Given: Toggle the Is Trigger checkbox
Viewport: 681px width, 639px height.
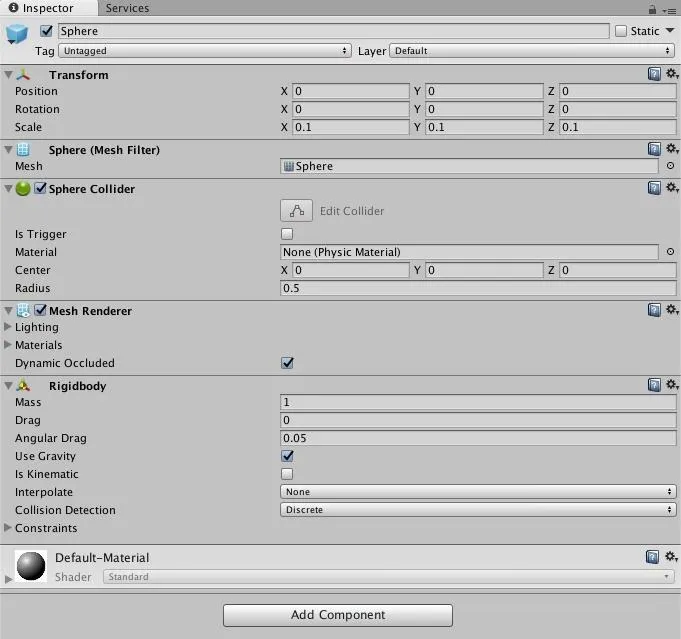Looking at the screenshot, I should point(287,234).
